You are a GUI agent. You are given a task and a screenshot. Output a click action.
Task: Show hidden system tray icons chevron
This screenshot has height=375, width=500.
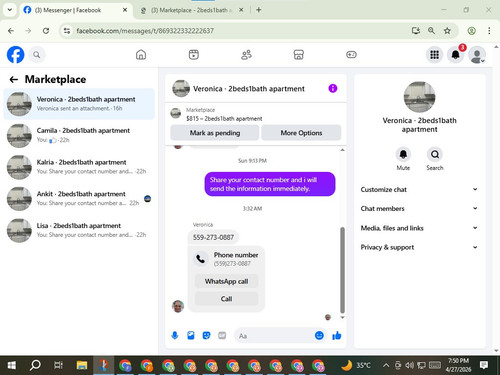pyautogui.click(x=386, y=365)
